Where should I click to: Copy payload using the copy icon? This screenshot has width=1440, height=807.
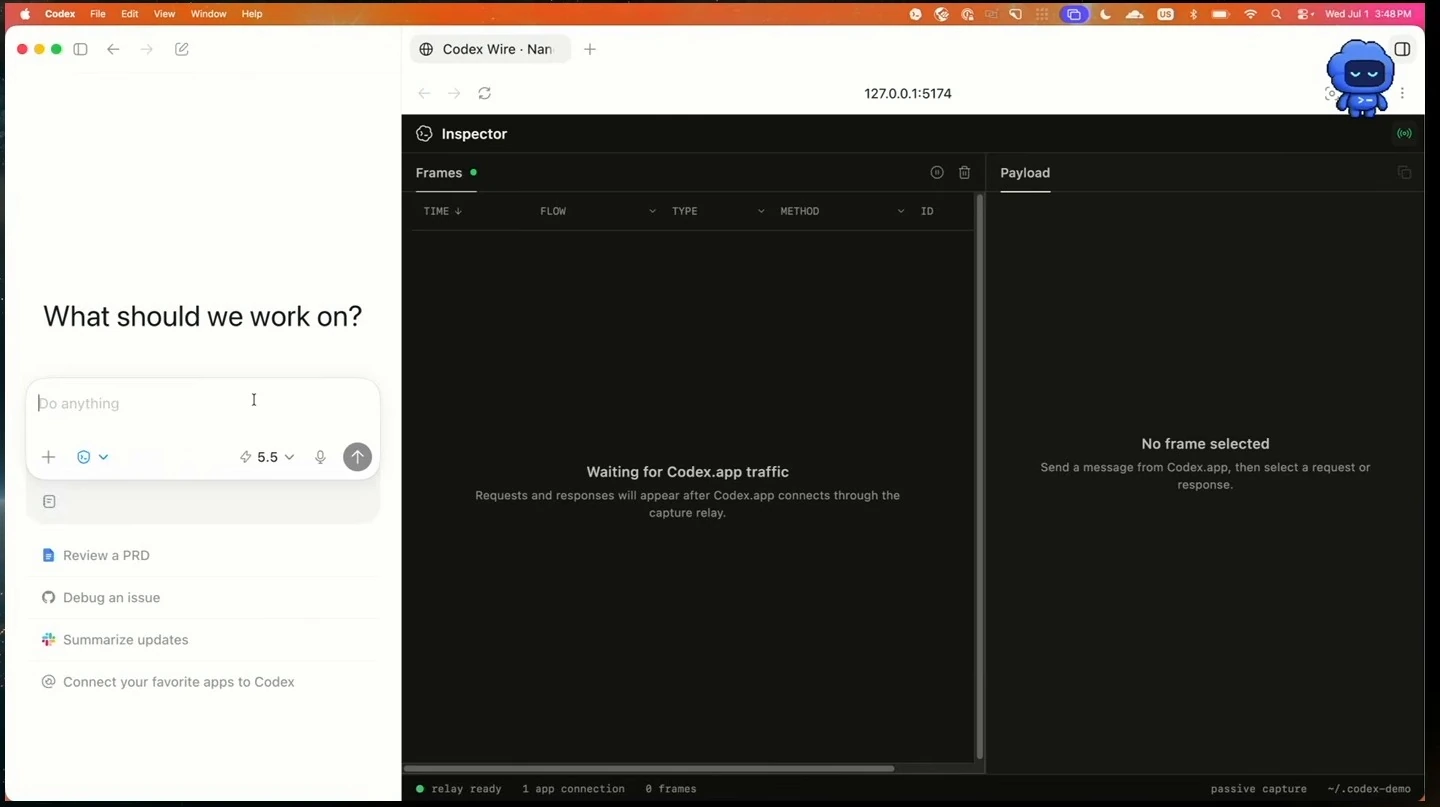(x=1404, y=173)
